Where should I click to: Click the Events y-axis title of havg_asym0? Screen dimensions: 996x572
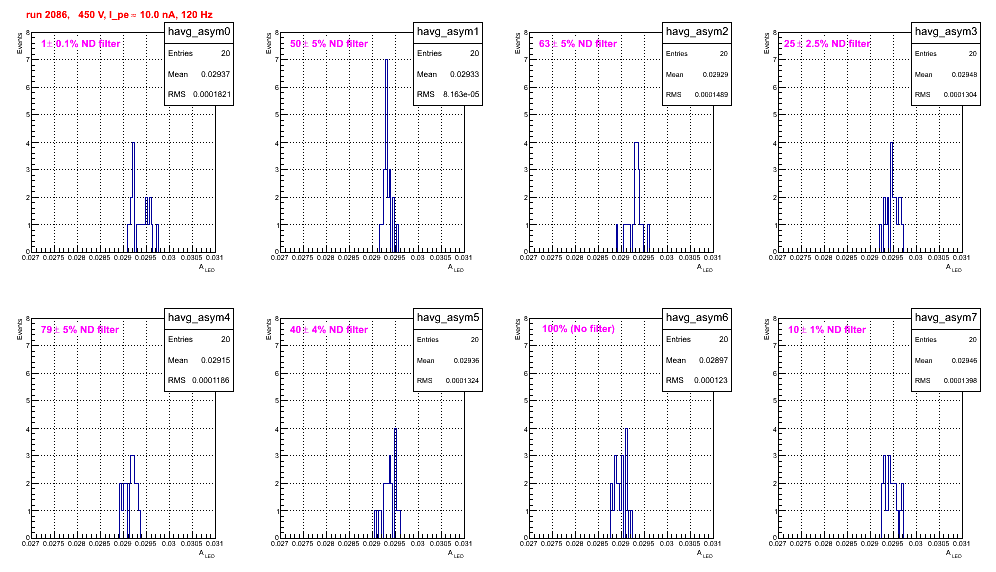[20, 43]
